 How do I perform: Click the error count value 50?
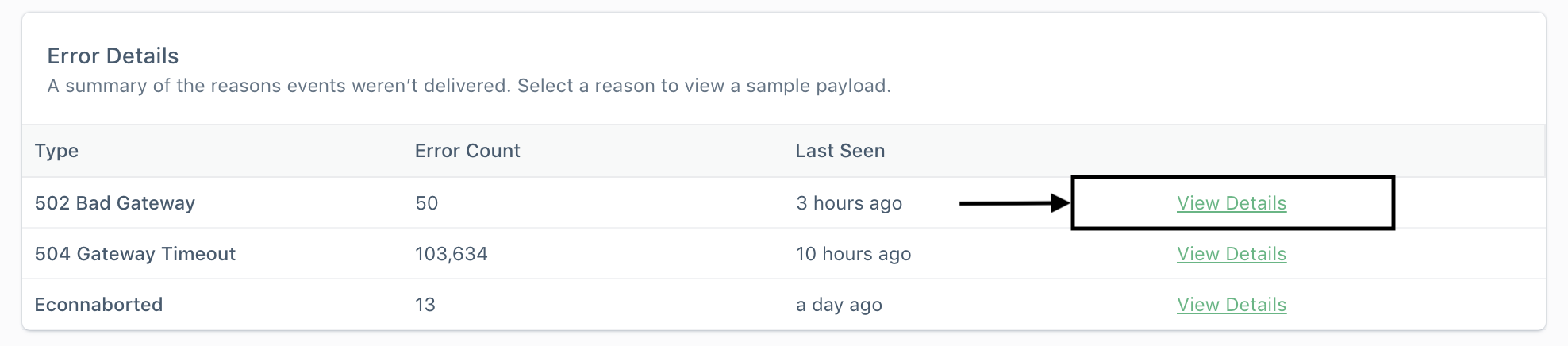click(x=426, y=203)
